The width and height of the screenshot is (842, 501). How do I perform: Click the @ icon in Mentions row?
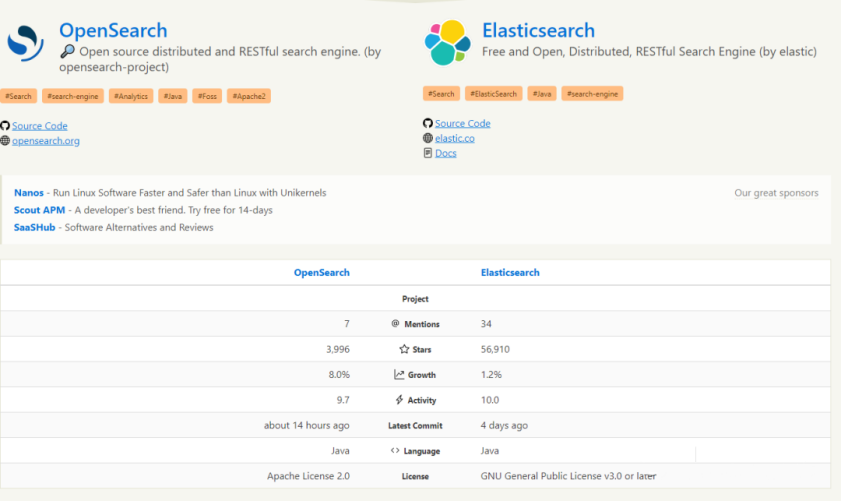pos(395,323)
